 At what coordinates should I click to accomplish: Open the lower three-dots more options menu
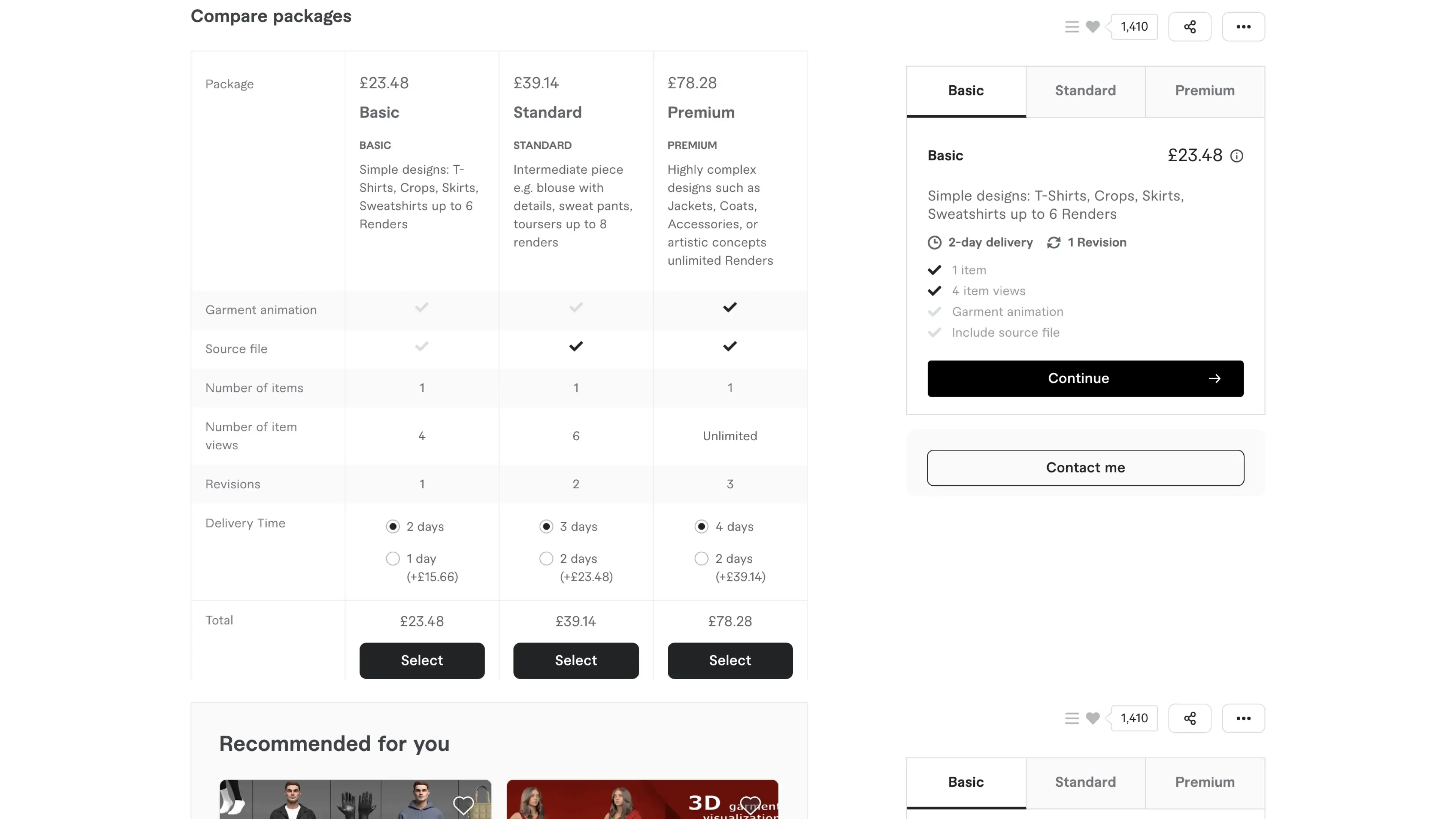(1243, 718)
